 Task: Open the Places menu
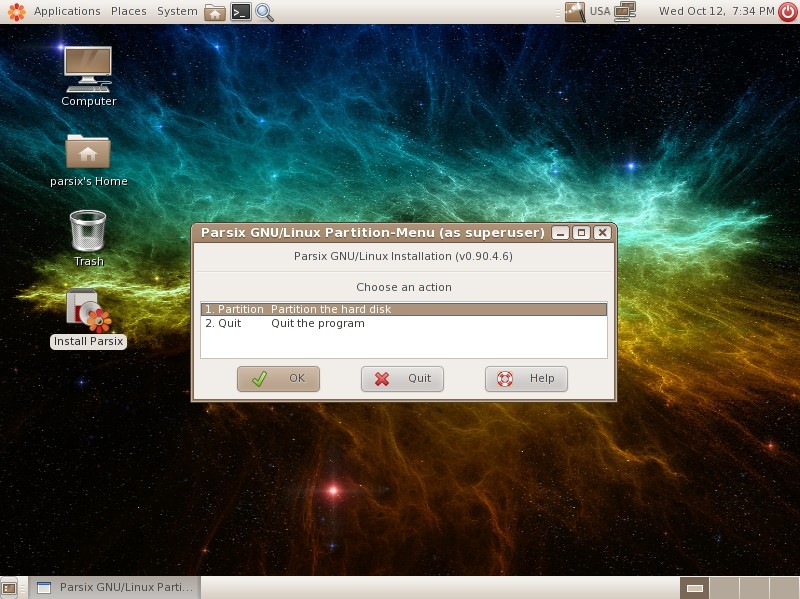(x=129, y=11)
